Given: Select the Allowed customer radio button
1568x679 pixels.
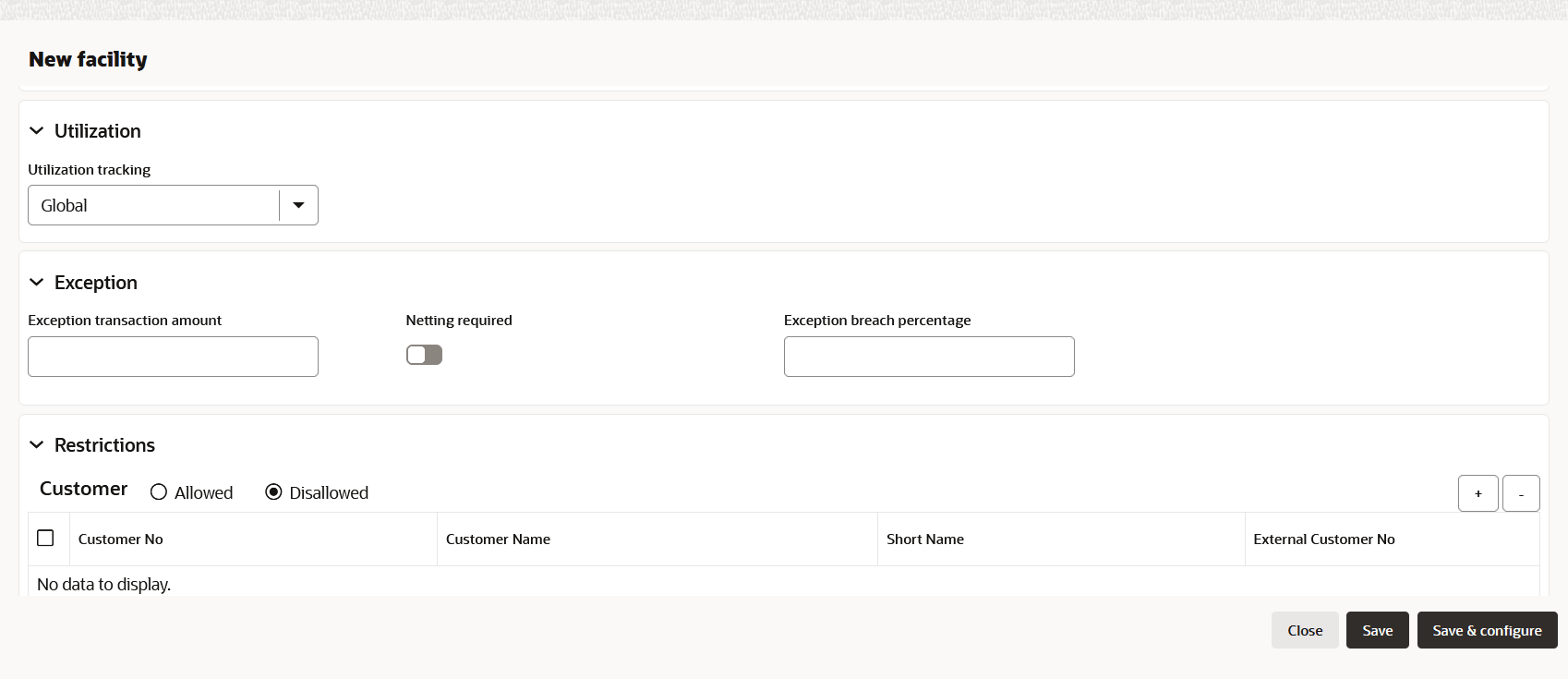Looking at the screenshot, I should [x=159, y=492].
